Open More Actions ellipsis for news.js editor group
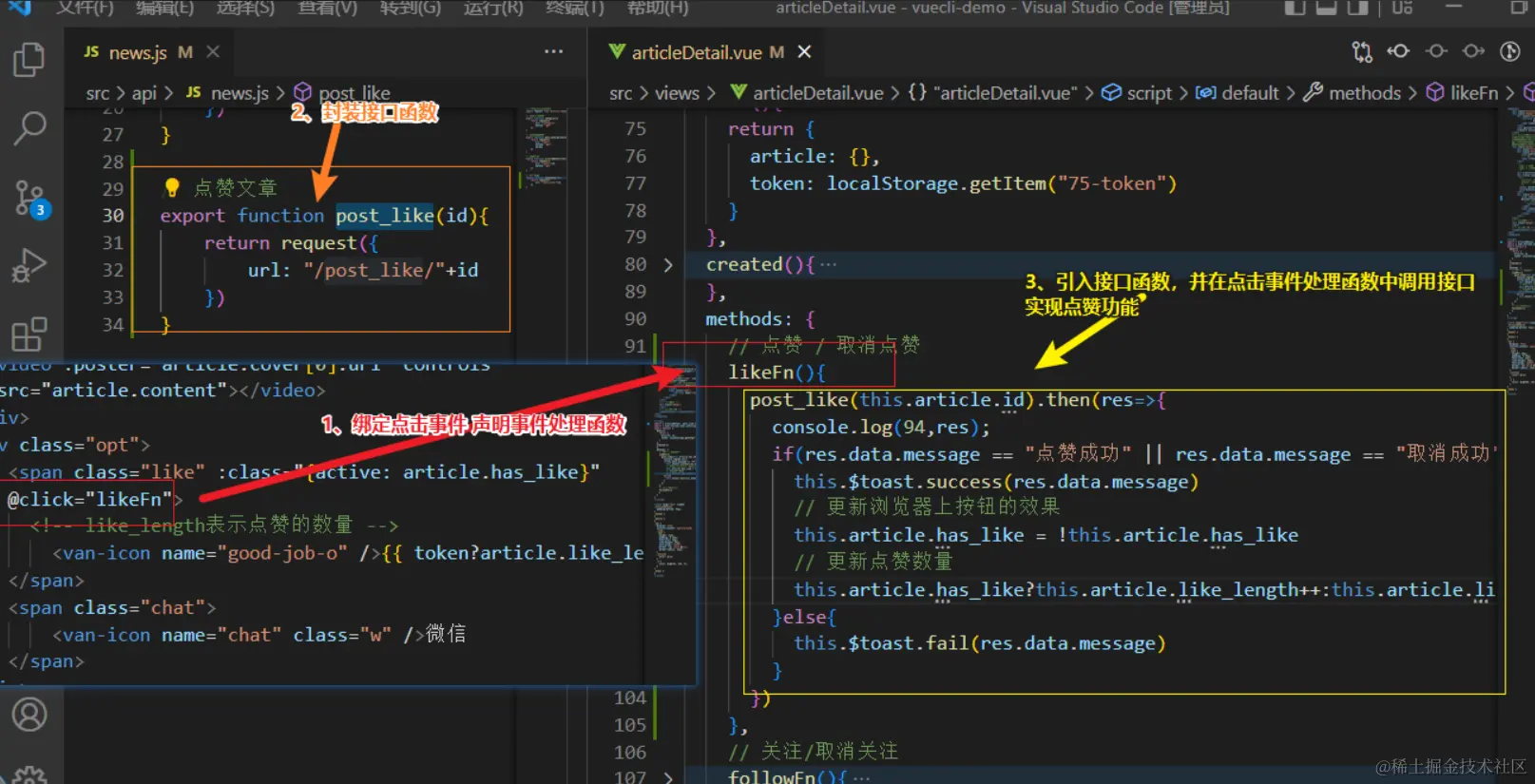 553,51
